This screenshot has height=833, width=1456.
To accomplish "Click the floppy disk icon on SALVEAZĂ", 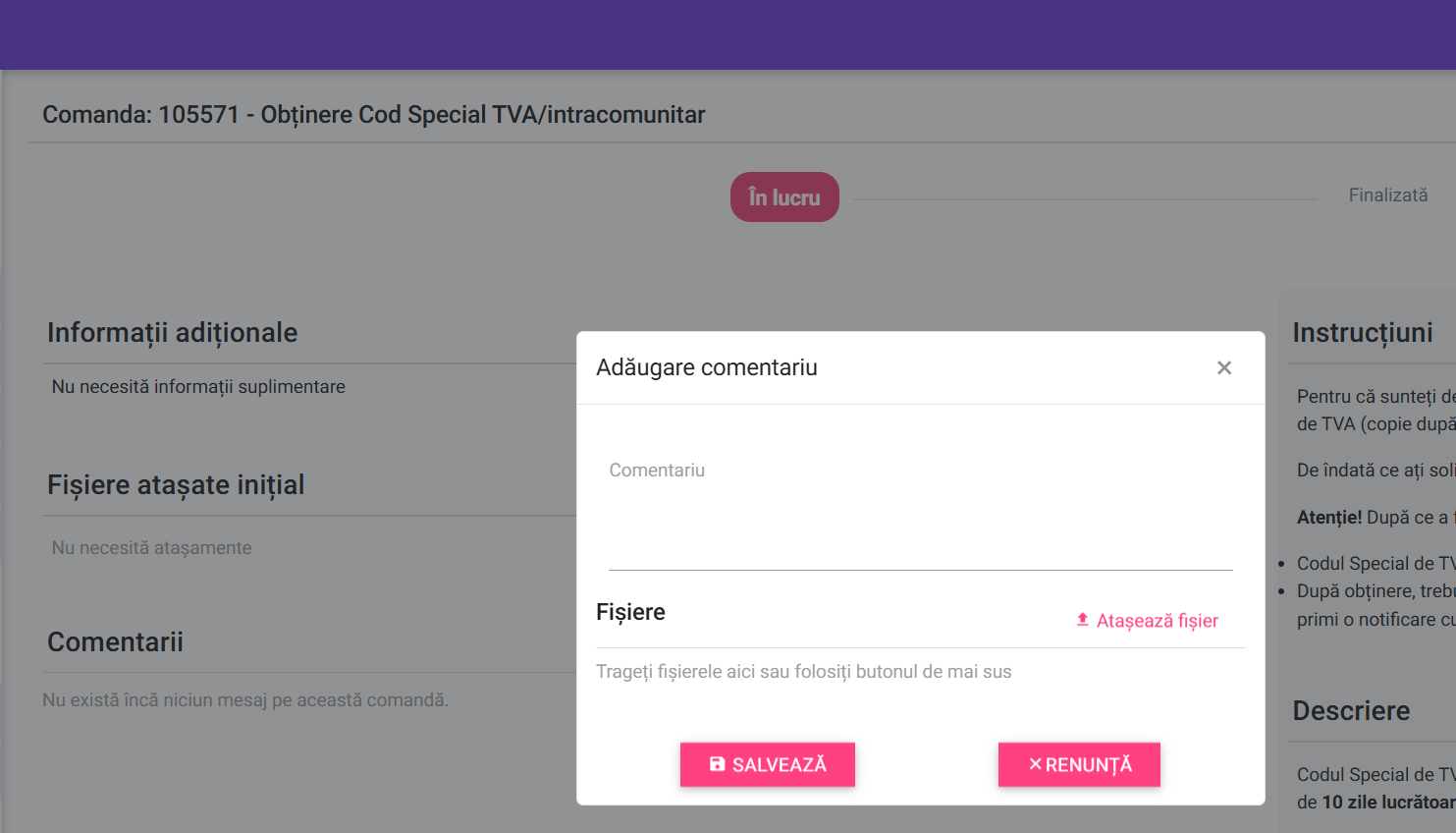I will 718,764.
